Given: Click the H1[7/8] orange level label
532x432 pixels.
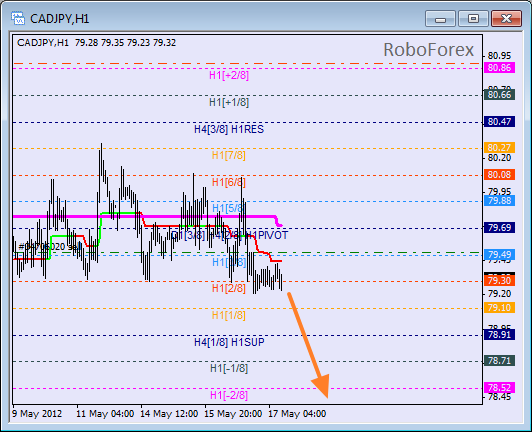Looking at the screenshot, I should 229,155.
